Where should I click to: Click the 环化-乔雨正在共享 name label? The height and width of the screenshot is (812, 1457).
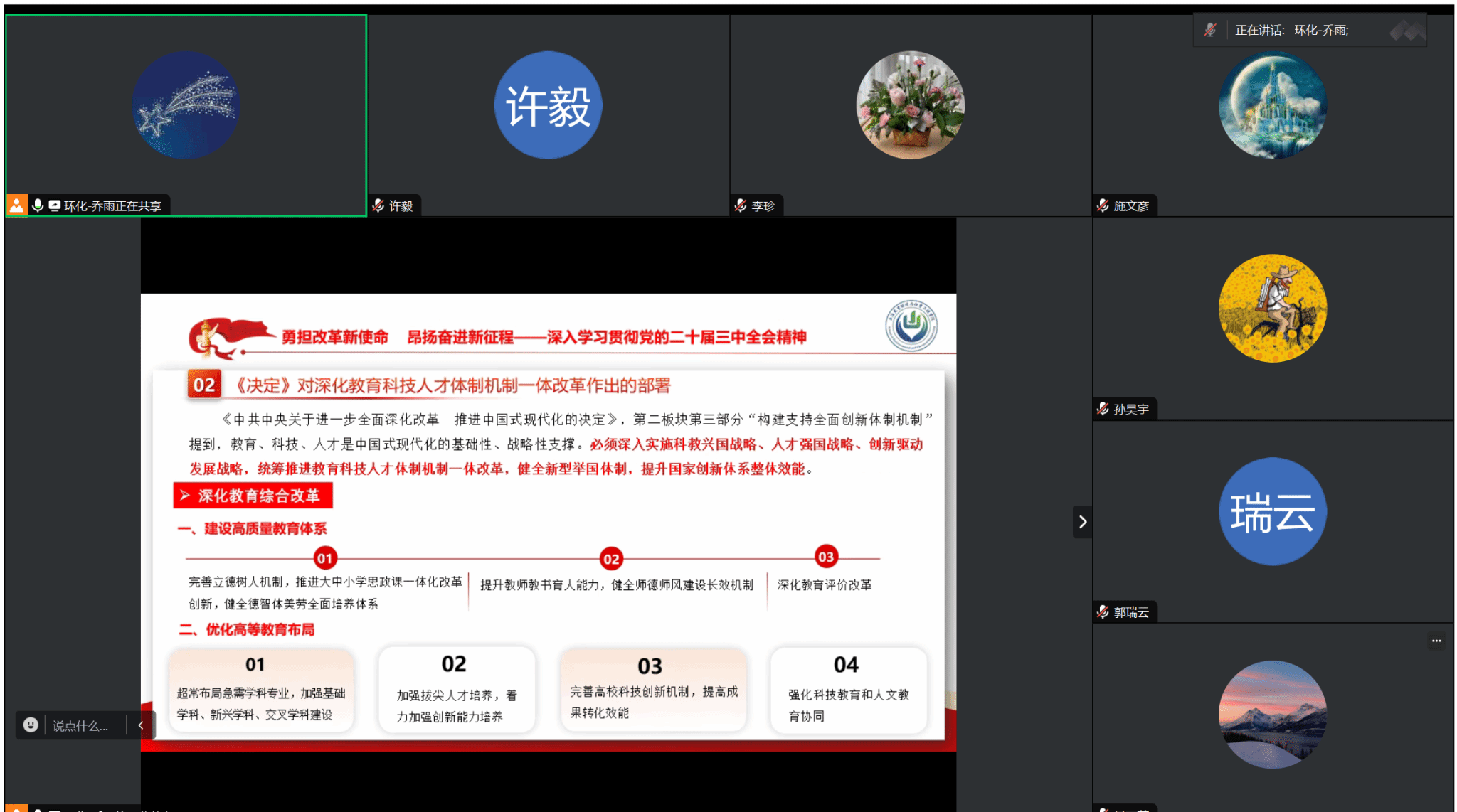click(x=112, y=206)
